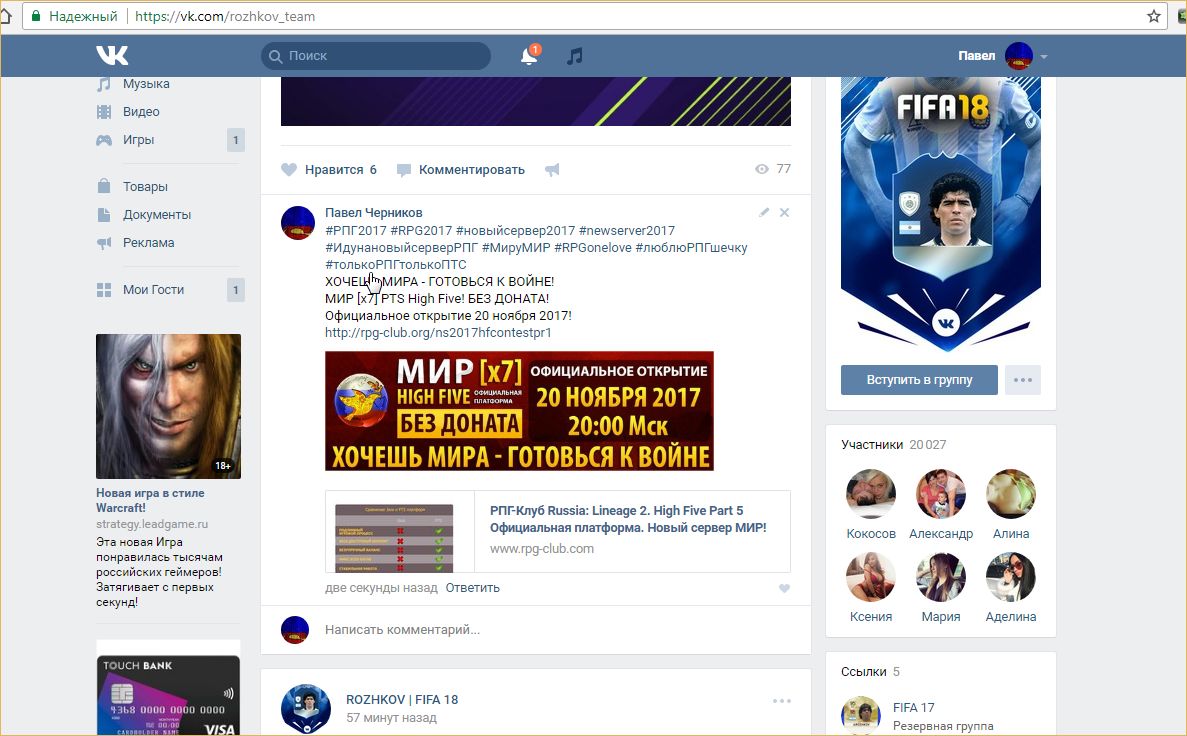
Task: Open group actions three-dots button
Action: (1022, 380)
